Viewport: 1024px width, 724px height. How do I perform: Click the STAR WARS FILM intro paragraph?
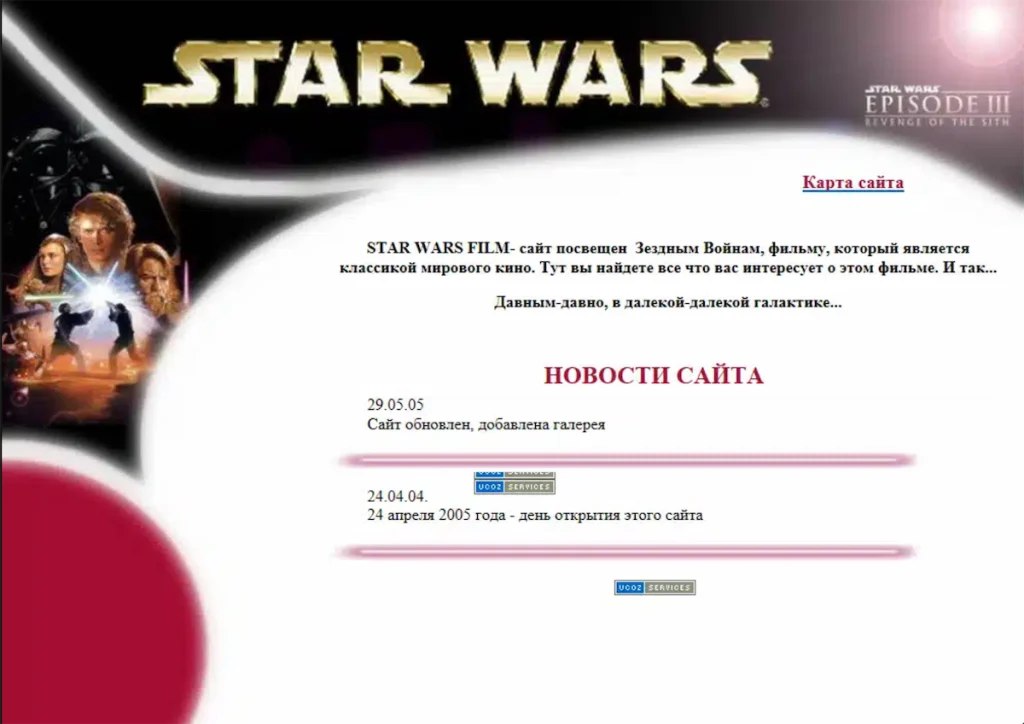coord(668,258)
